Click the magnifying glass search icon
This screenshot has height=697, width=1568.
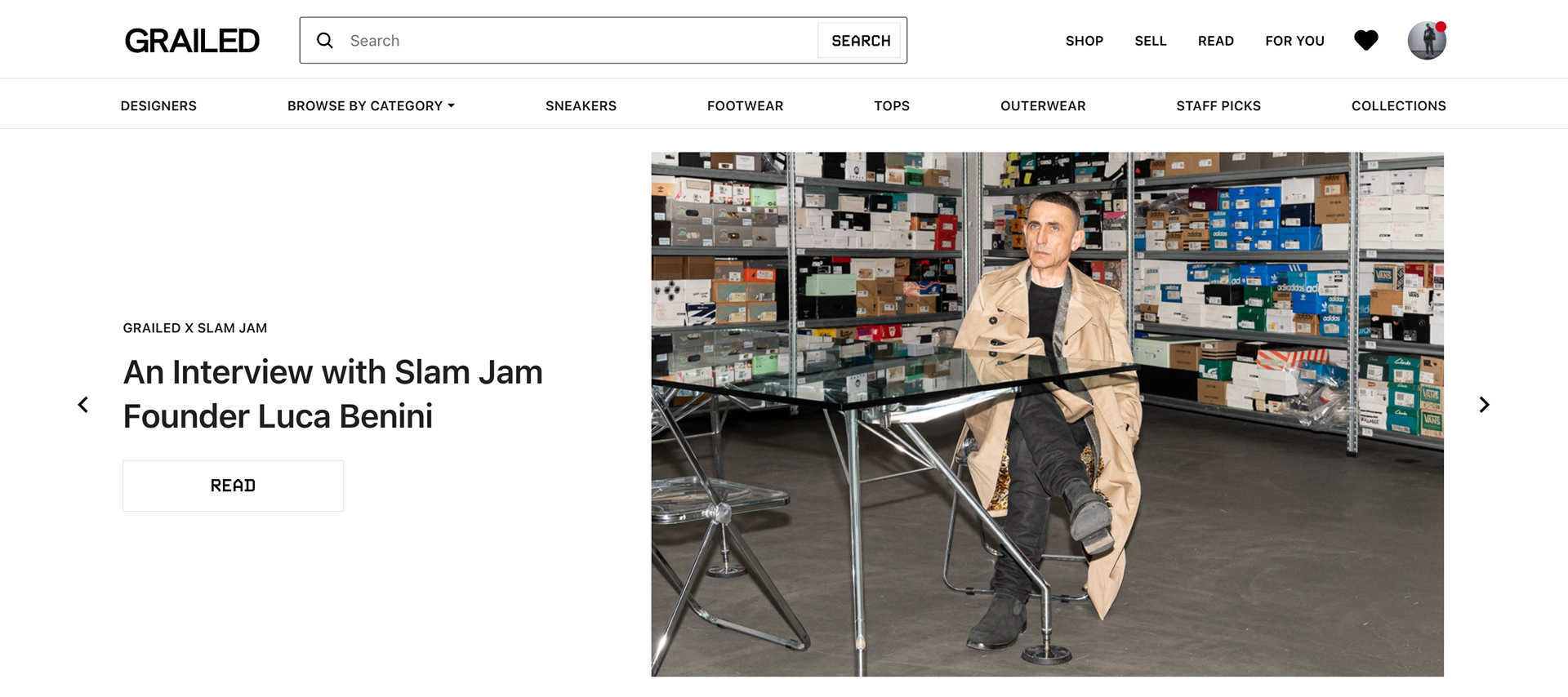click(325, 41)
